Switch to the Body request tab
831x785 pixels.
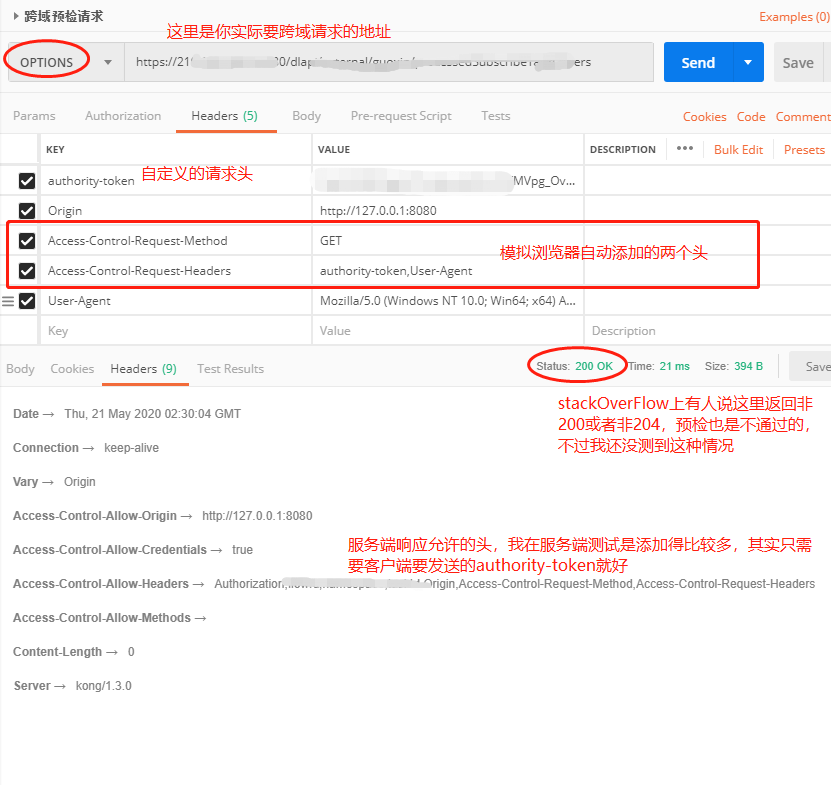[x=306, y=116]
